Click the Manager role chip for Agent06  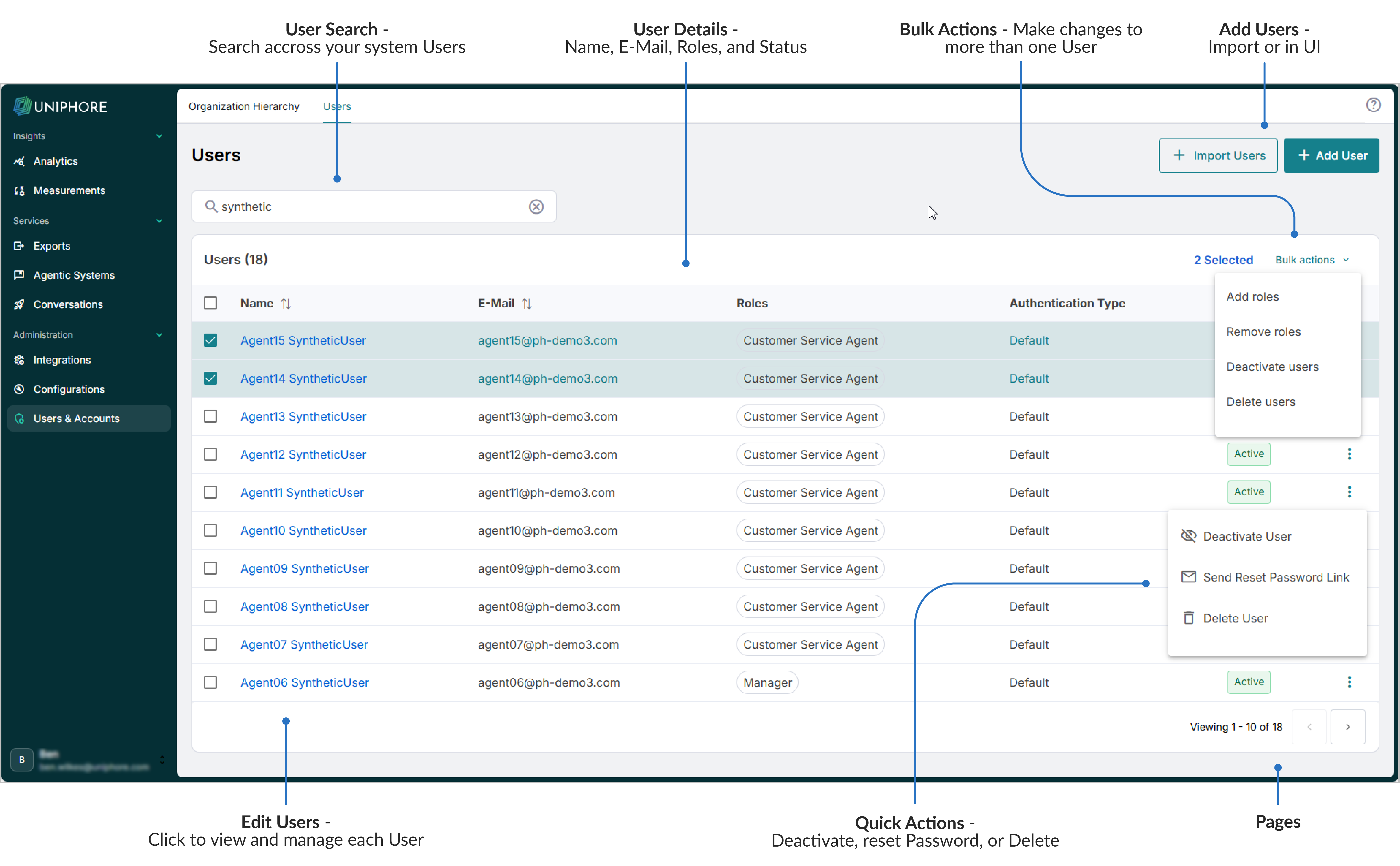[768, 683]
